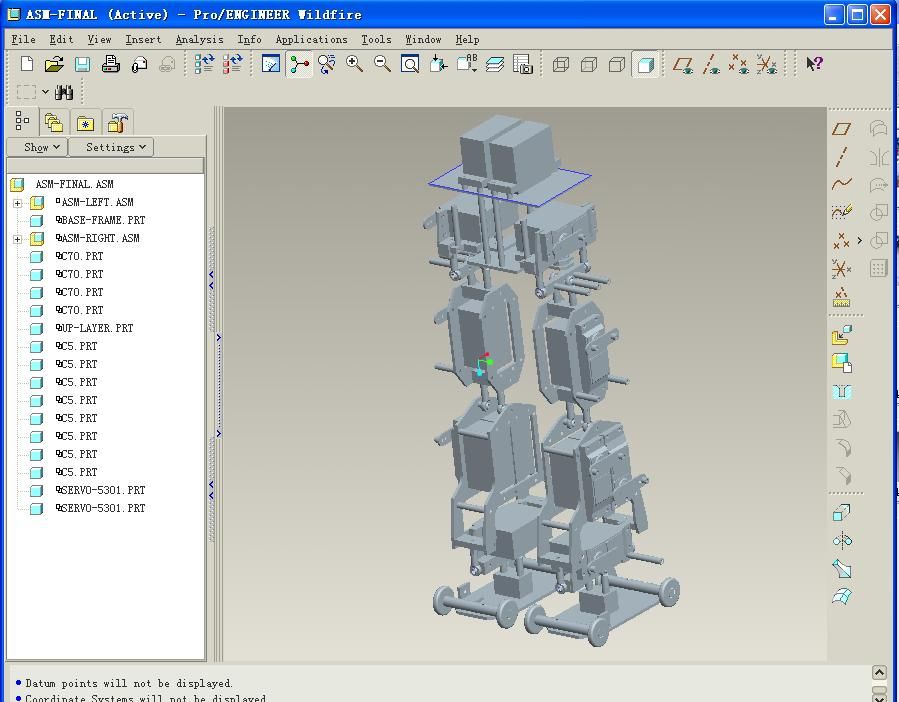This screenshot has height=702, width=899.
Task: Switch to wireframe display mode
Action: [561, 64]
